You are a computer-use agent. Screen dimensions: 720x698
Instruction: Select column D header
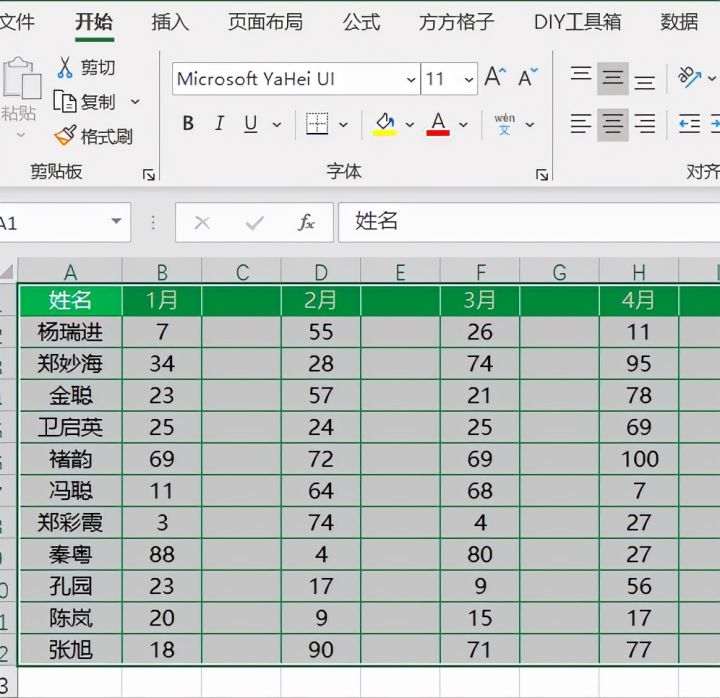[321, 272]
